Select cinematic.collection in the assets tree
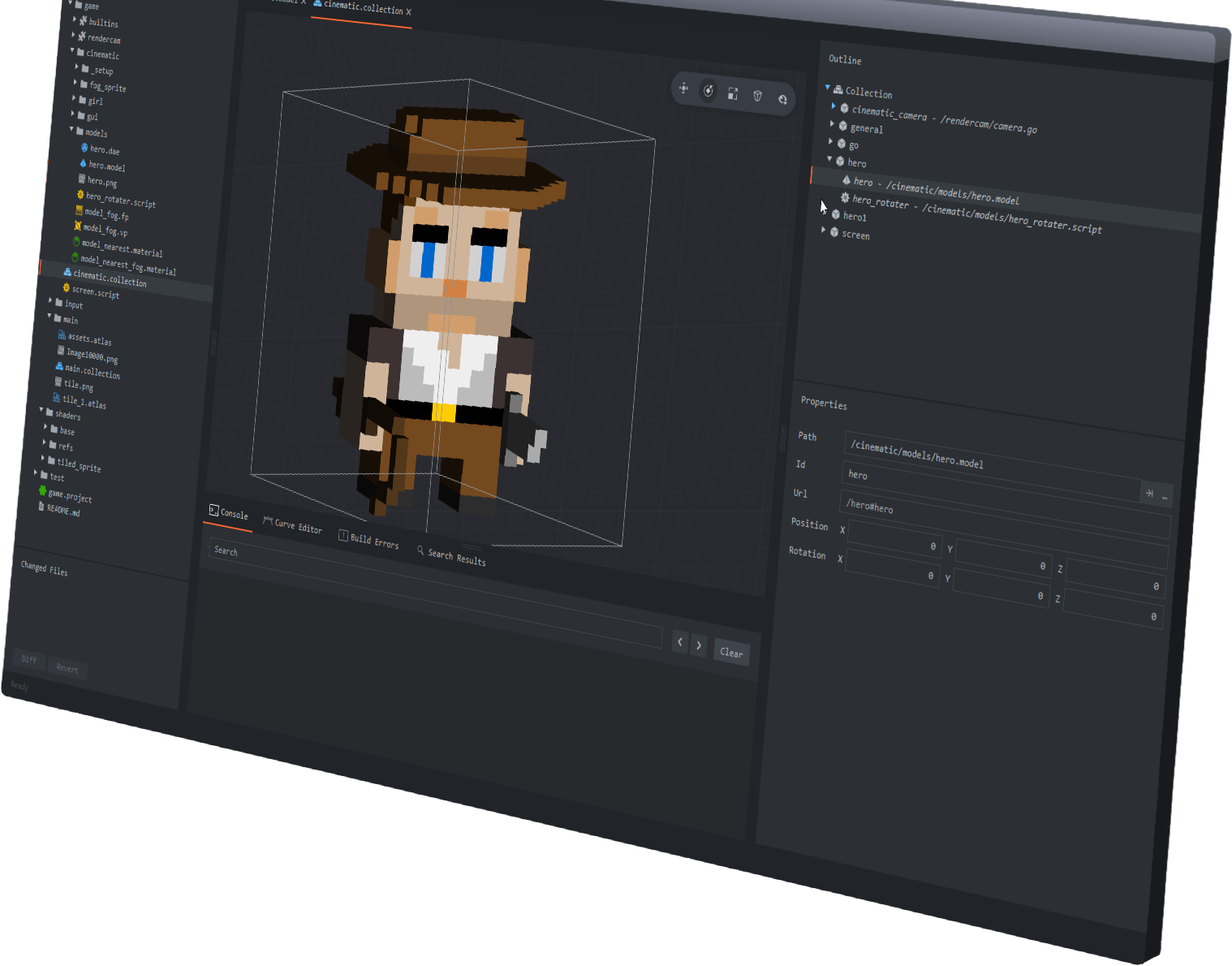 pyautogui.click(x=110, y=278)
